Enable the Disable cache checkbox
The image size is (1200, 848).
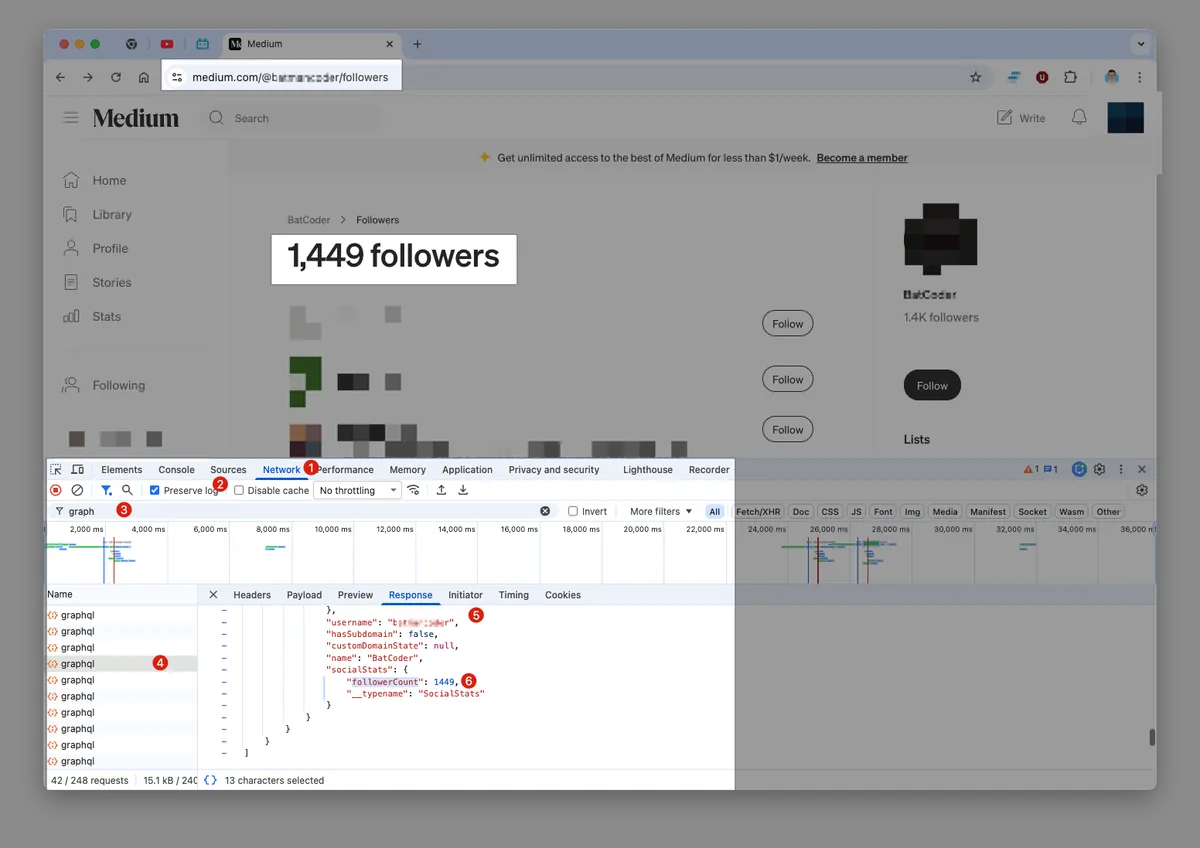pos(239,491)
